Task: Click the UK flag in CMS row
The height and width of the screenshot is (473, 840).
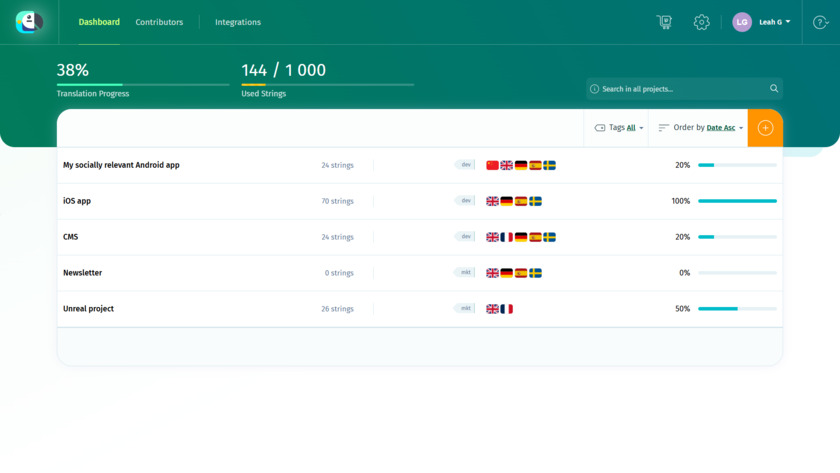Action: (x=492, y=237)
